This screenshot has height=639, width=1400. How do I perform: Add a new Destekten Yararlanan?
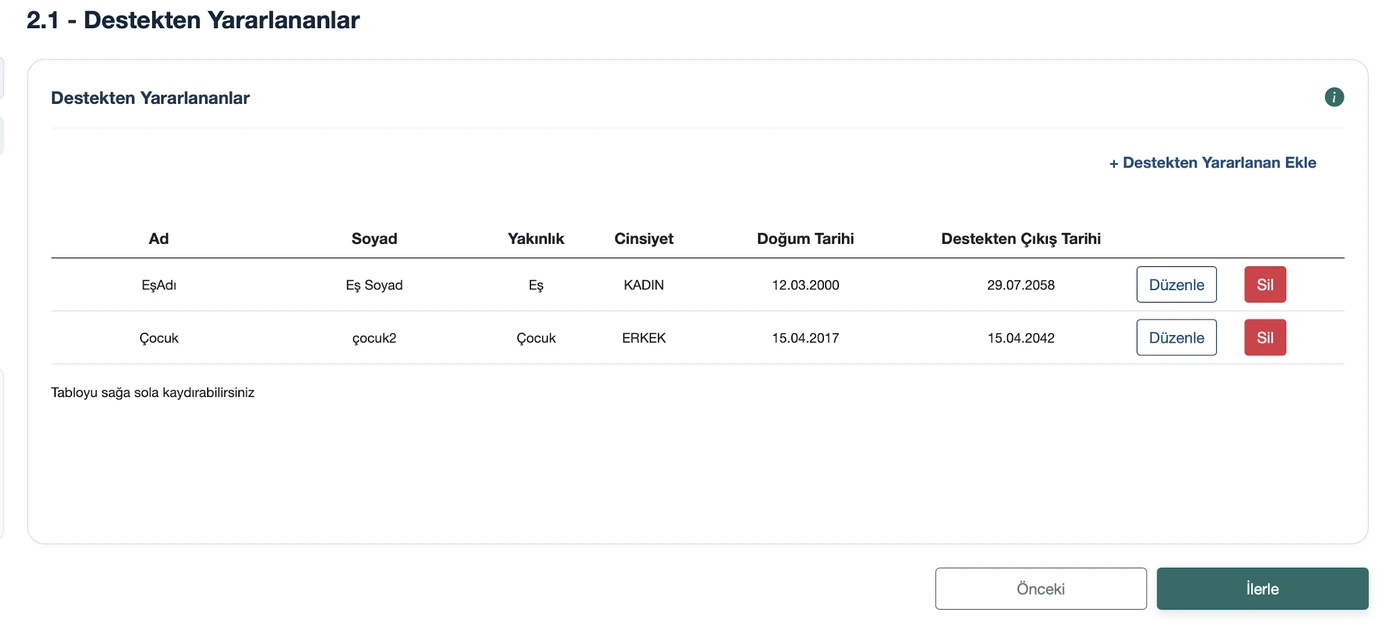(x=1213, y=162)
